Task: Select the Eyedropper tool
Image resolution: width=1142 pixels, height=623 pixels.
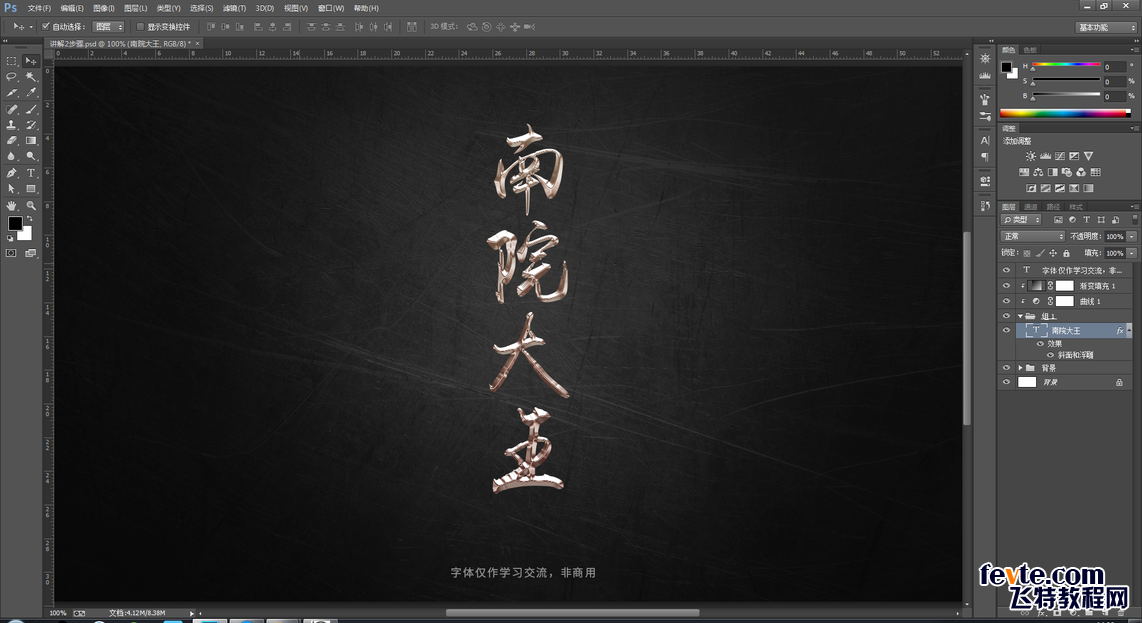Action: [x=31, y=93]
